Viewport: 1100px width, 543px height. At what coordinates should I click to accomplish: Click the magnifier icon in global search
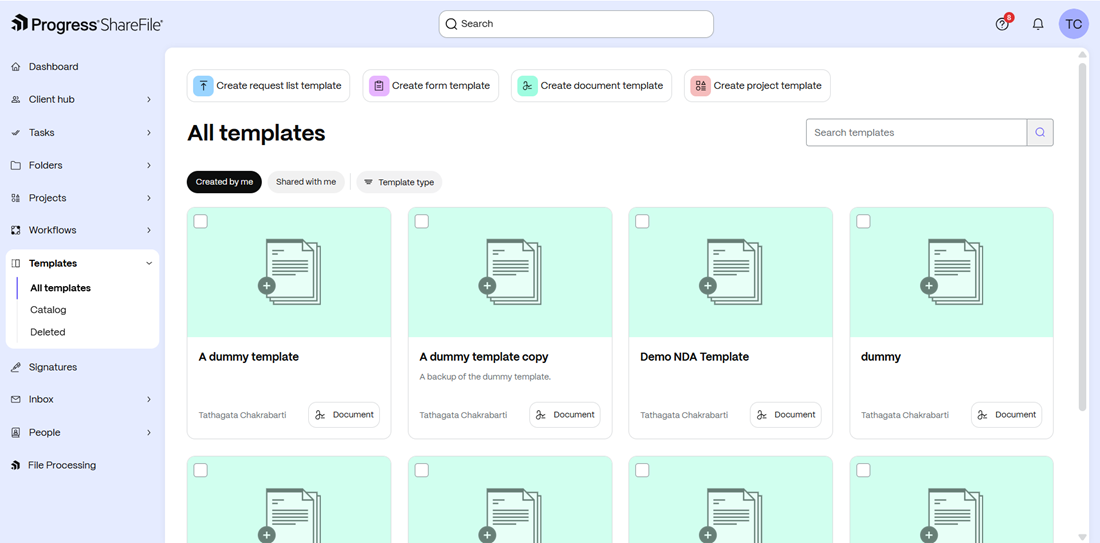coord(451,24)
